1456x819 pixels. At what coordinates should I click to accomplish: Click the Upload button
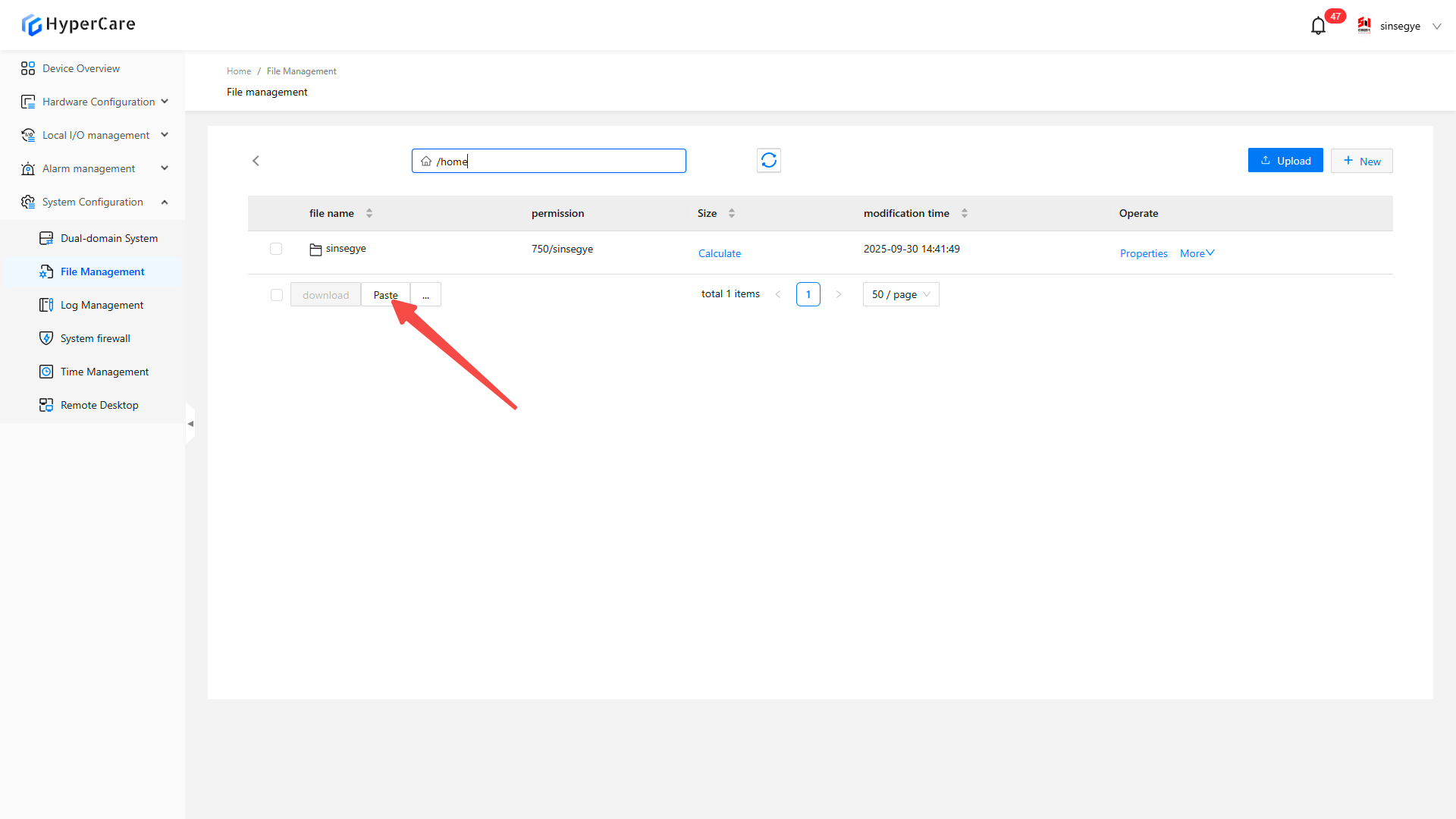[1285, 161]
